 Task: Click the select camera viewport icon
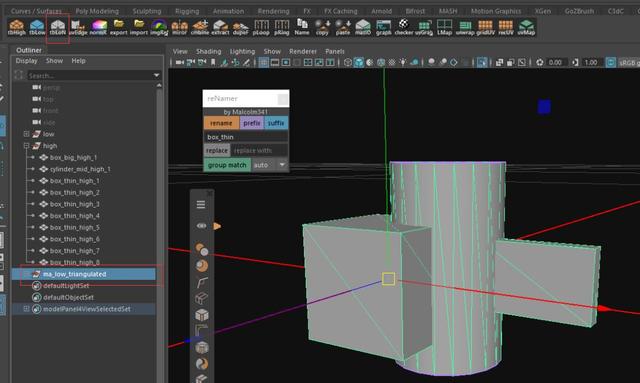[x=180, y=62]
